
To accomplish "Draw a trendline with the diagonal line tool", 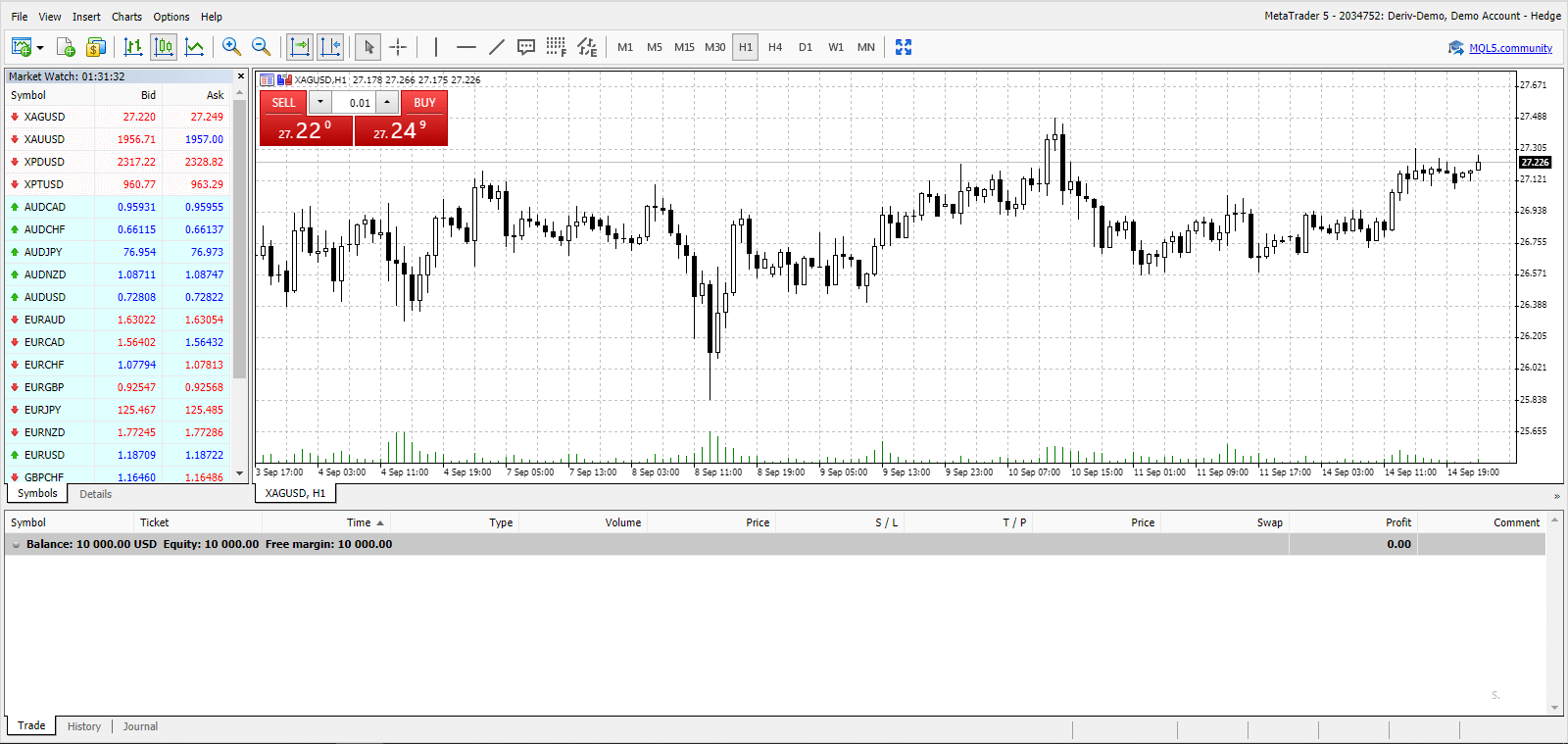I will pos(497,47).
